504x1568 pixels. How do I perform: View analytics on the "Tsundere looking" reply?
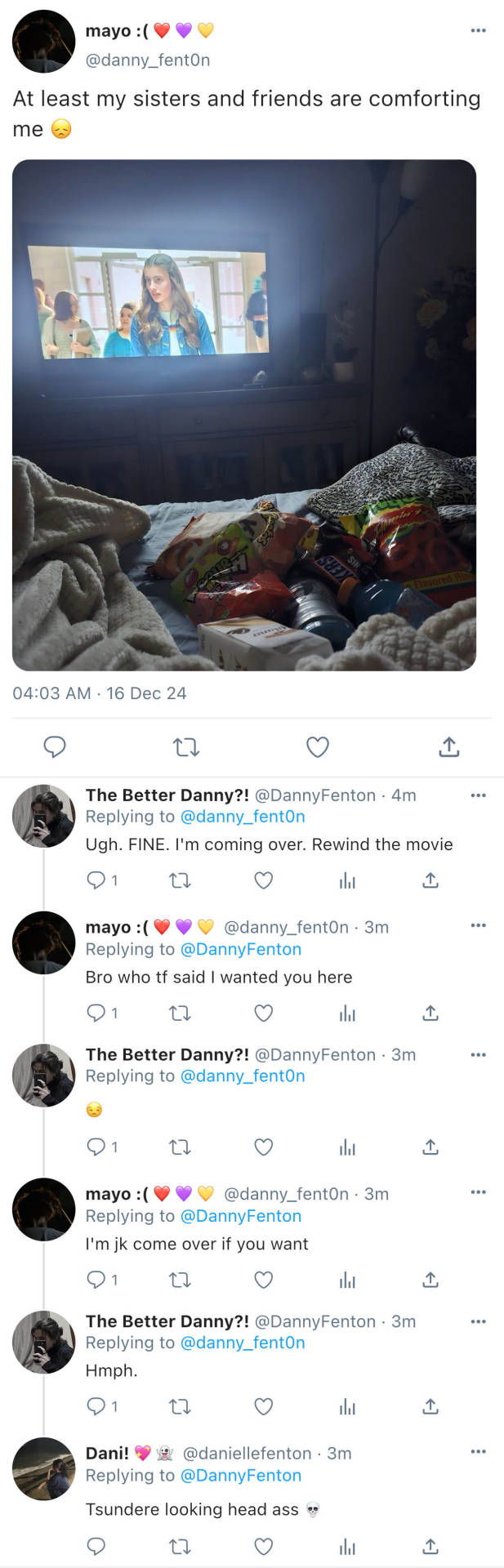347,1546
